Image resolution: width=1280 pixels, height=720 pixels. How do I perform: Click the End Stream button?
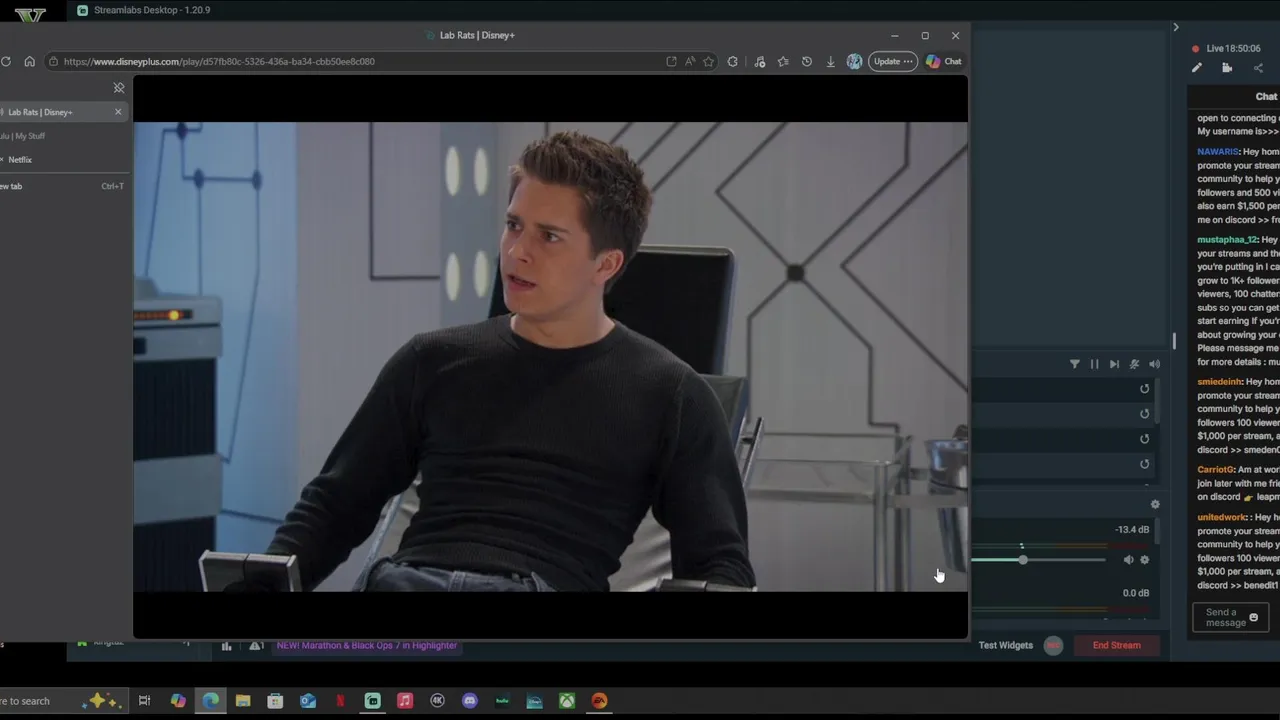1116,645
